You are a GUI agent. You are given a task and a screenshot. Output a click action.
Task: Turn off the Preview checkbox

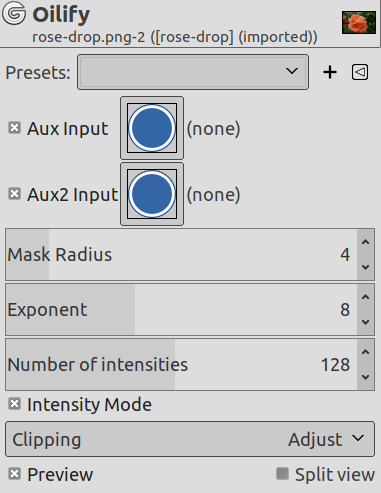[x=14, y=474]
